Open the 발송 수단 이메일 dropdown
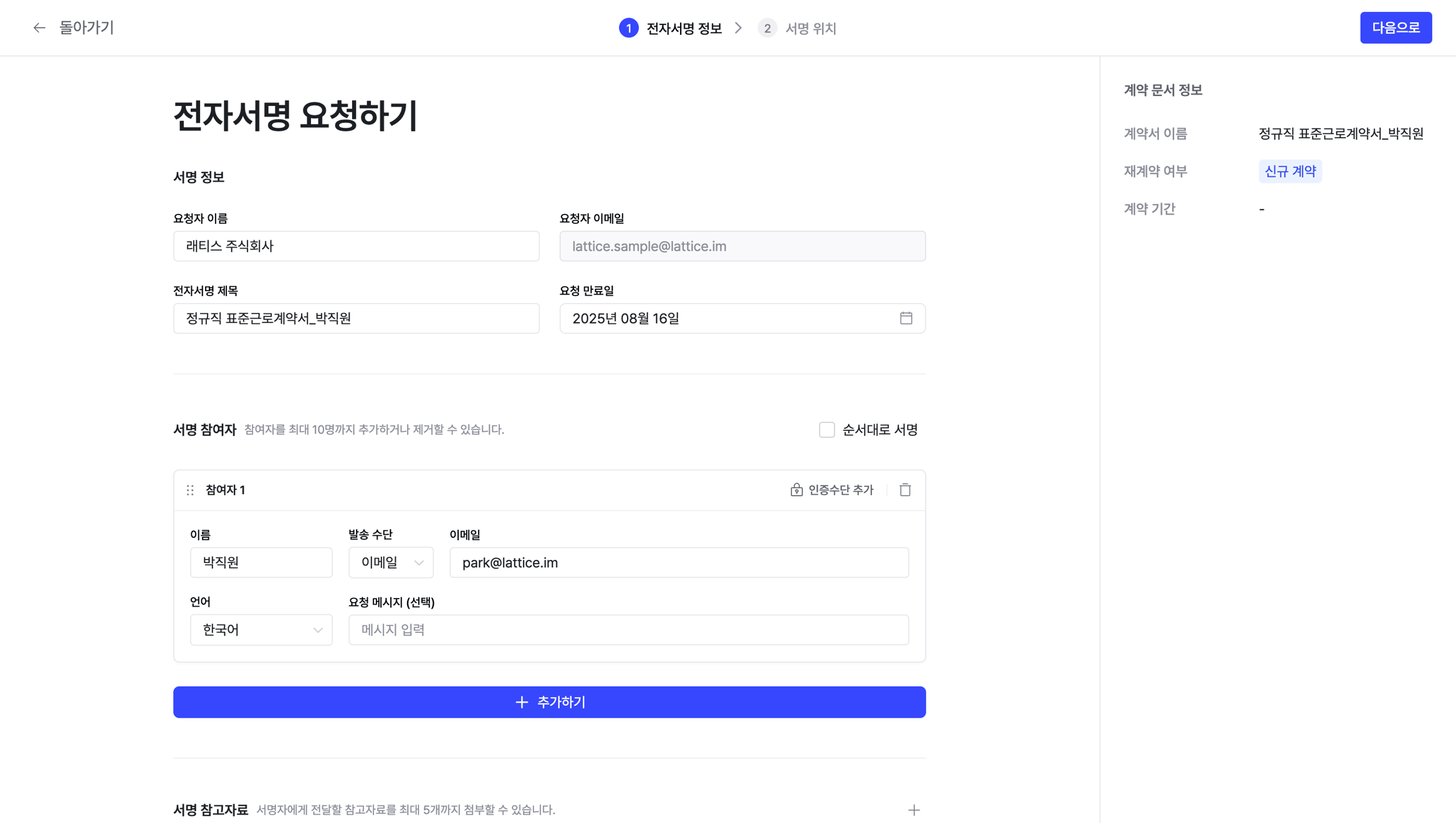 coord(391,562)
